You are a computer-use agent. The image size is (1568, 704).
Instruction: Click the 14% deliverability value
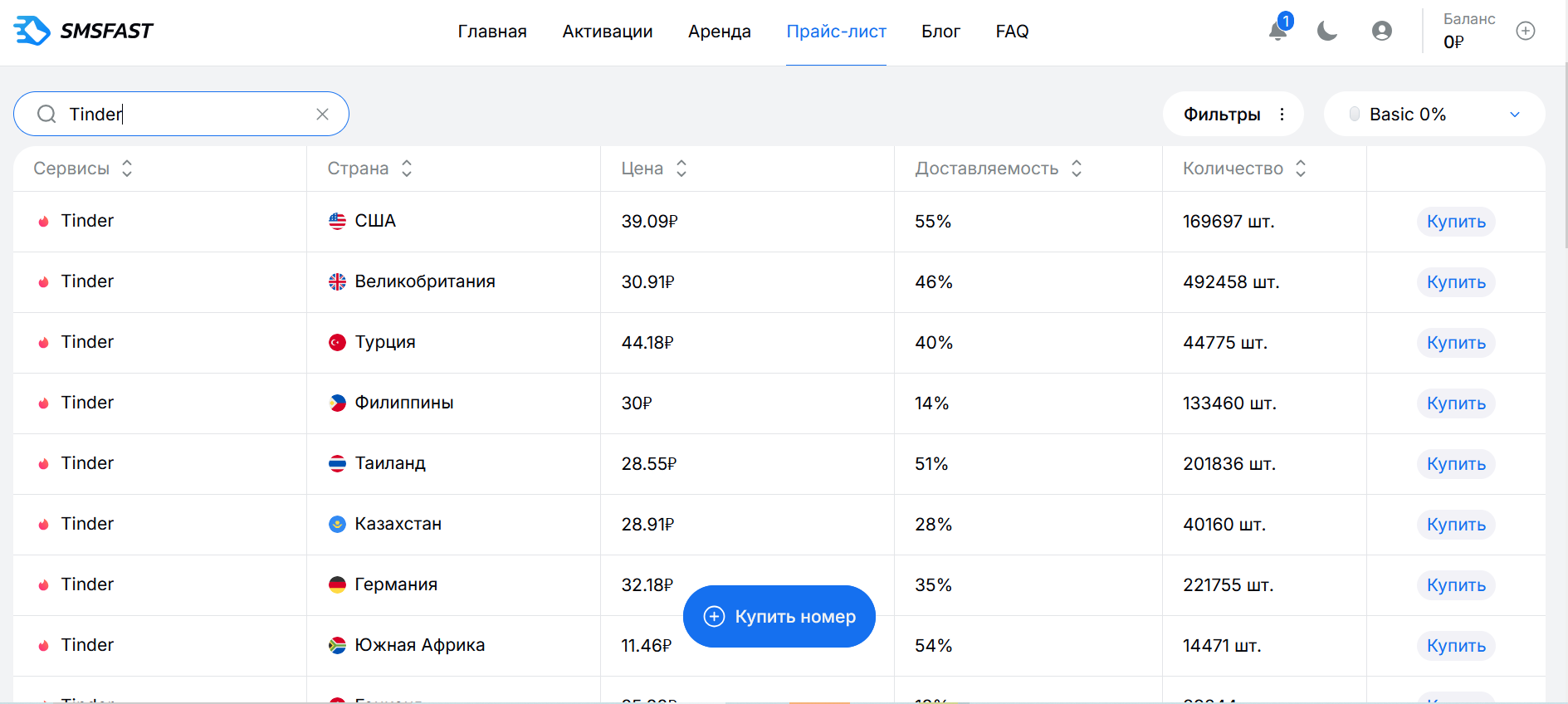point(932,403)
